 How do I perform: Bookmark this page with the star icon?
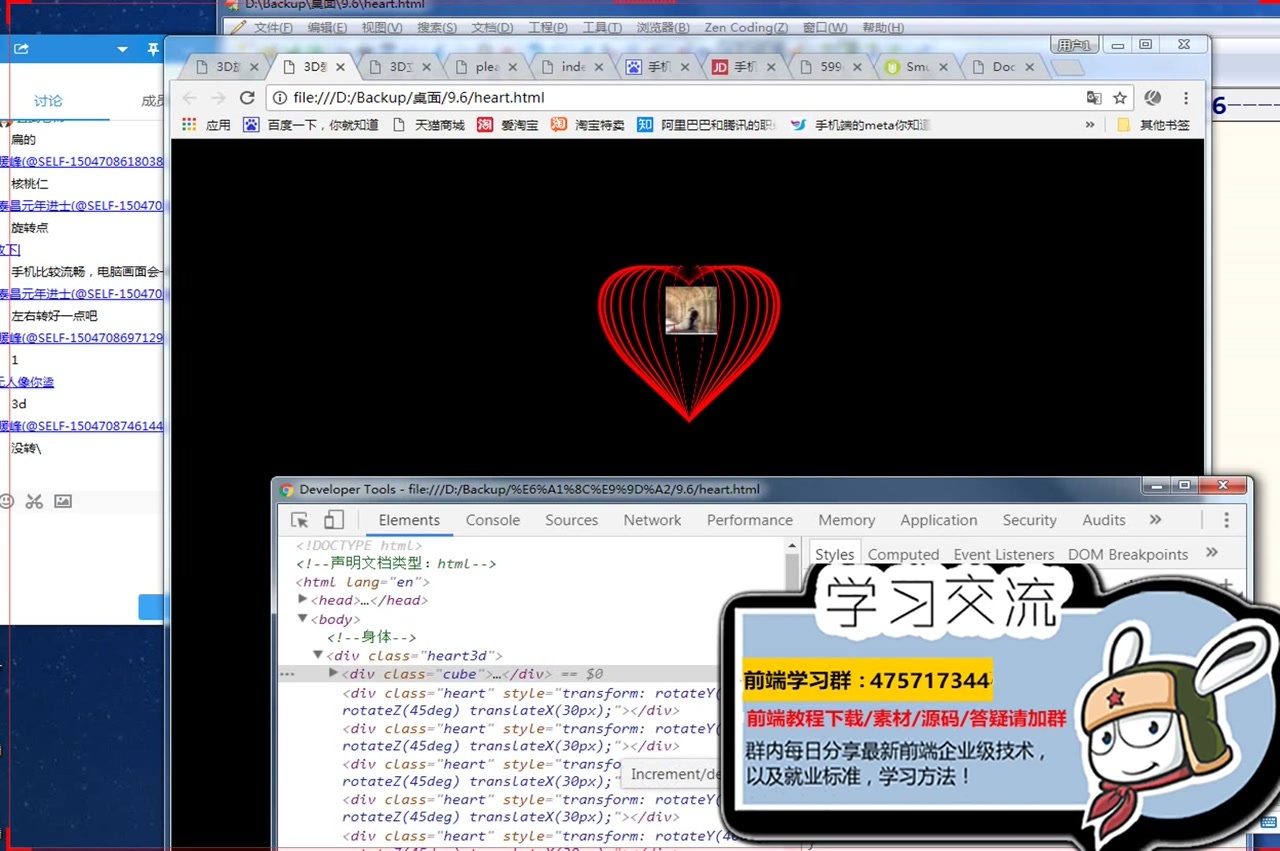(1120, 98)
